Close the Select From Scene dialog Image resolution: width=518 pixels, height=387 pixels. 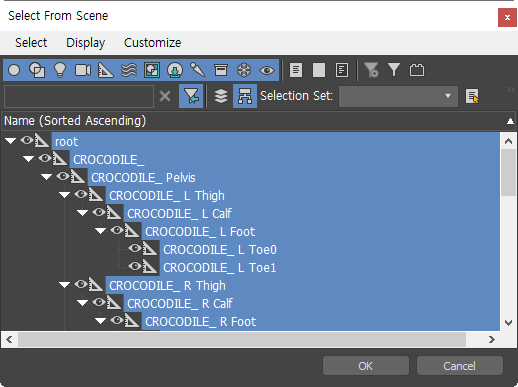pyautogui.click(x=507, y=17)
